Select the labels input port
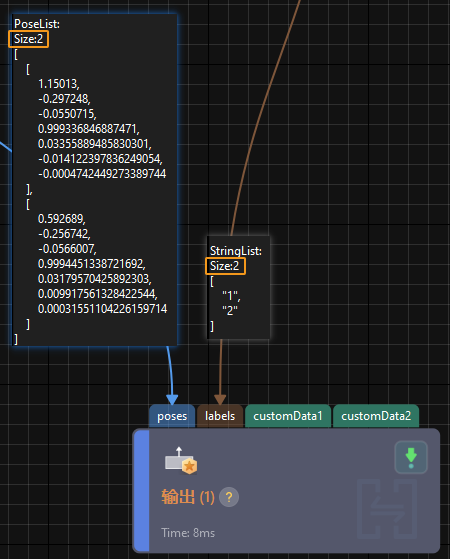 [220, 416]
